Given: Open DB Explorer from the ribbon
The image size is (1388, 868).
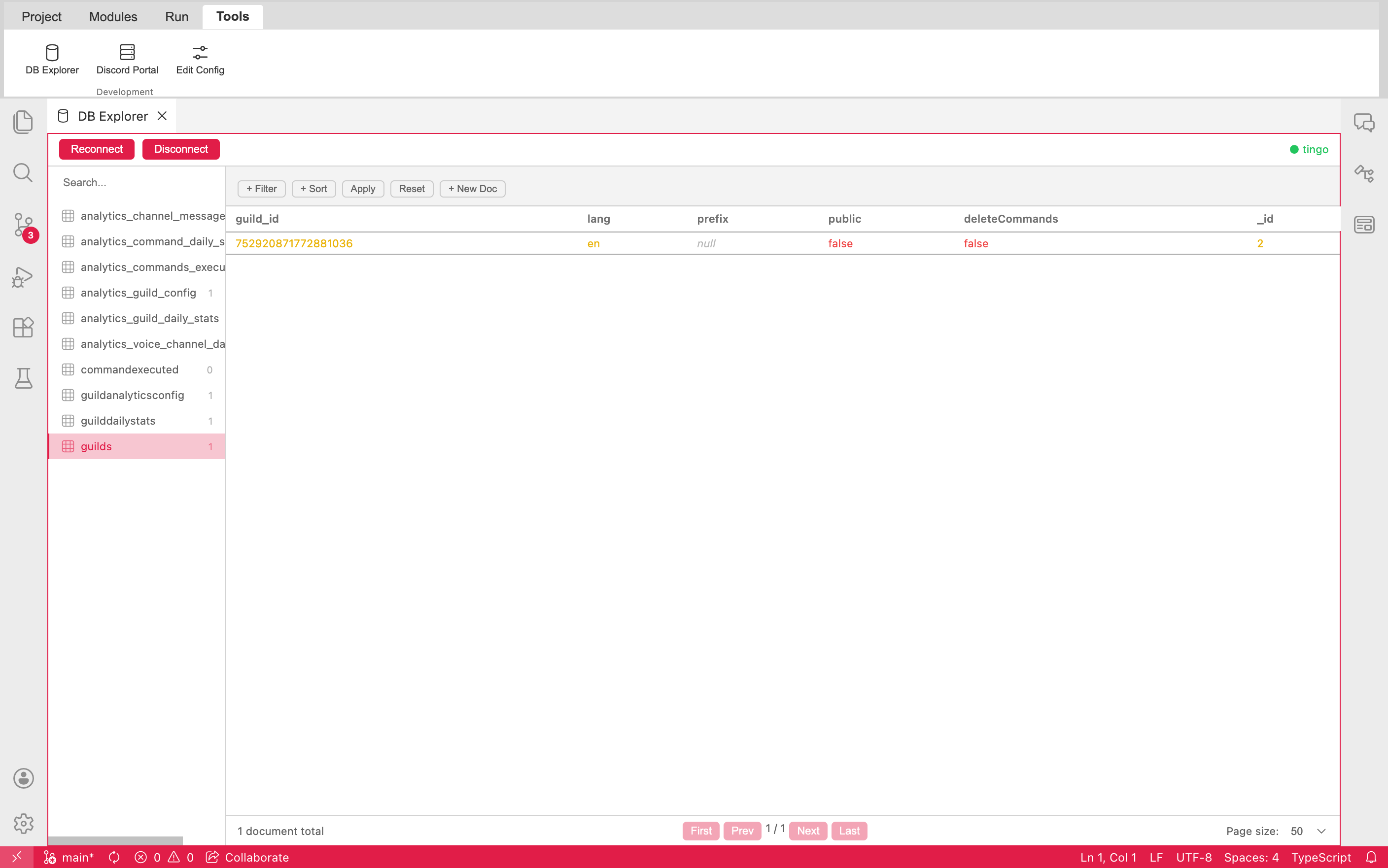Looking at the screenshot, I should pyautogui.click(x=52, y=59).
